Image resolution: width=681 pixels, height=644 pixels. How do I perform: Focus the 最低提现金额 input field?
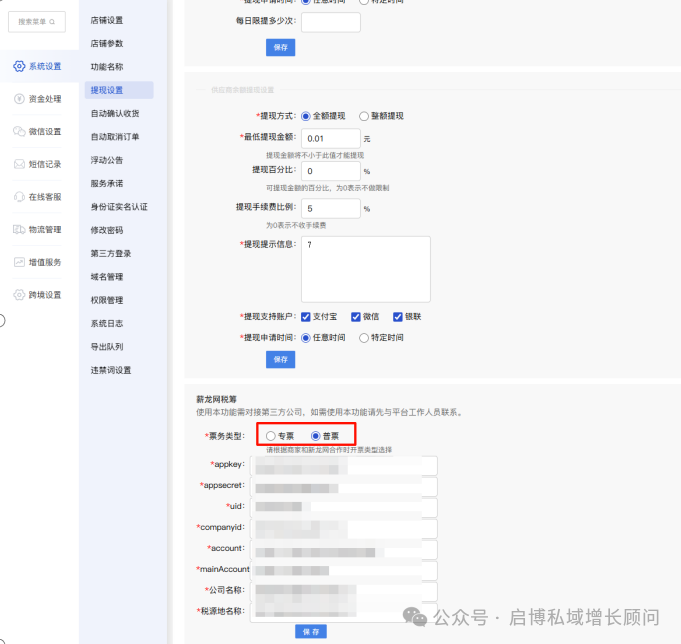(x=330, y=138)
